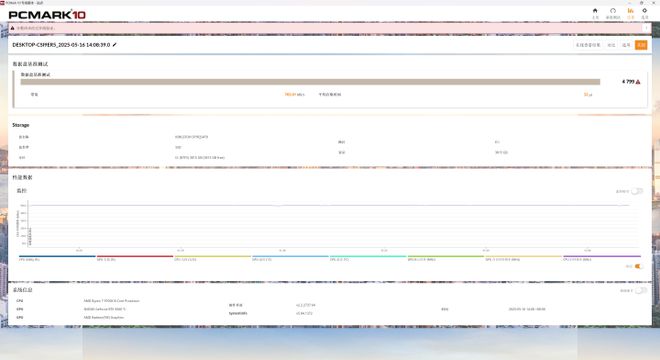Select the dark blue CPU legend swatch
Screen dimensions: 660x360
pyautogui.click(x=57, y=256)
